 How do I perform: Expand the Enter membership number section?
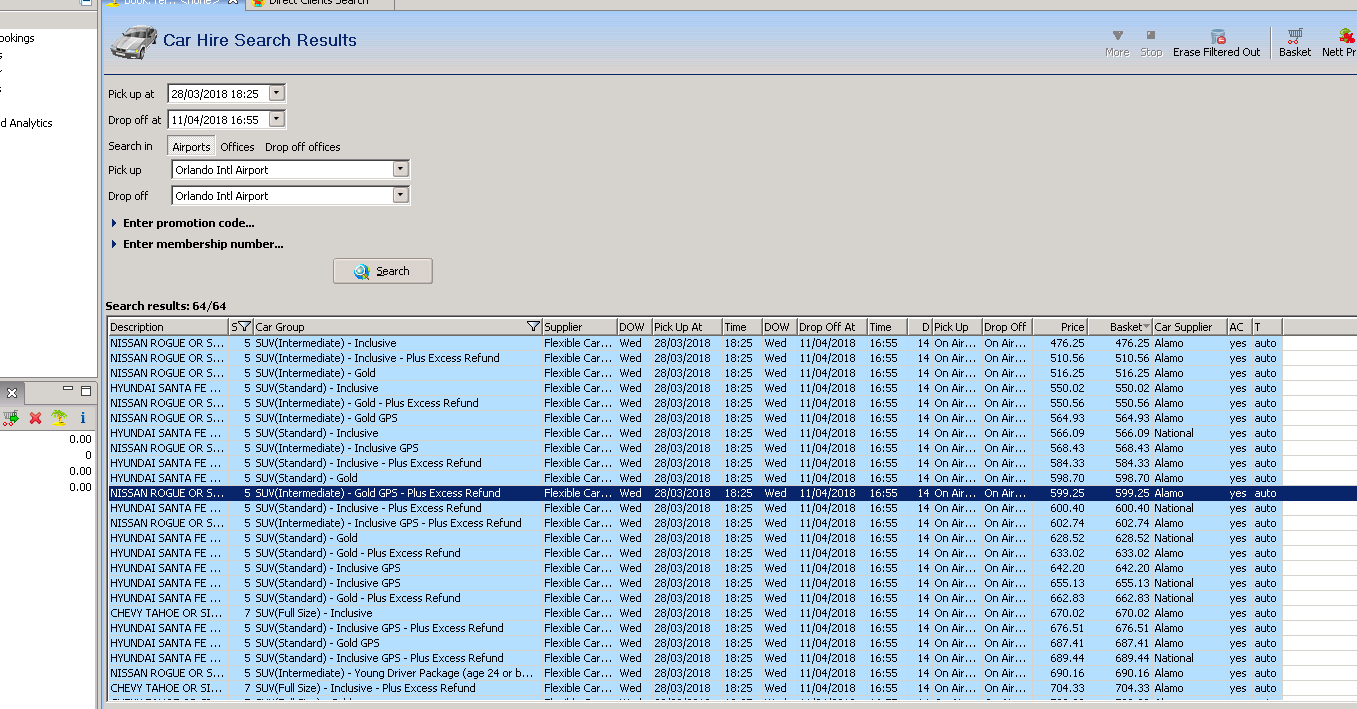(202, 244)
